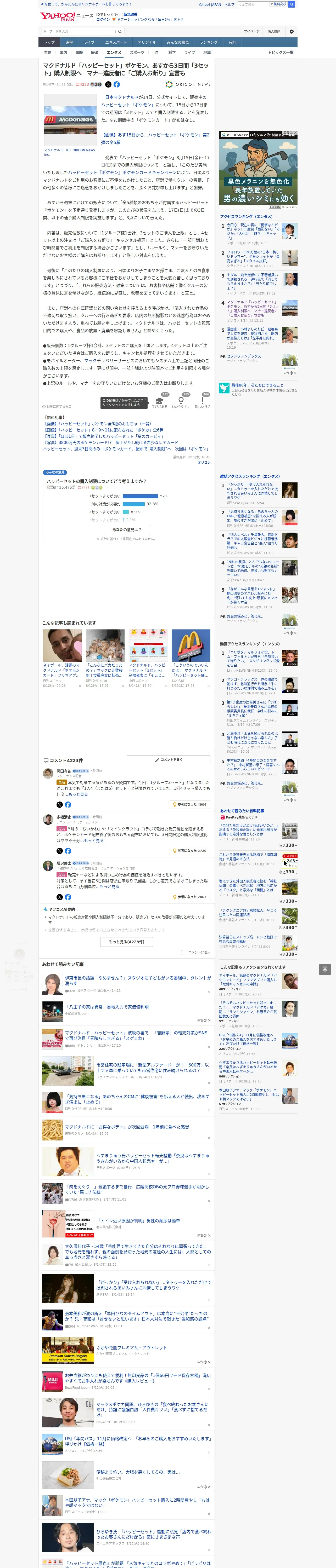Image resolution: width=336 pixels, height=1568 pixels.
Task: Click 岡田有花's profile avatar
Action: 48,774
